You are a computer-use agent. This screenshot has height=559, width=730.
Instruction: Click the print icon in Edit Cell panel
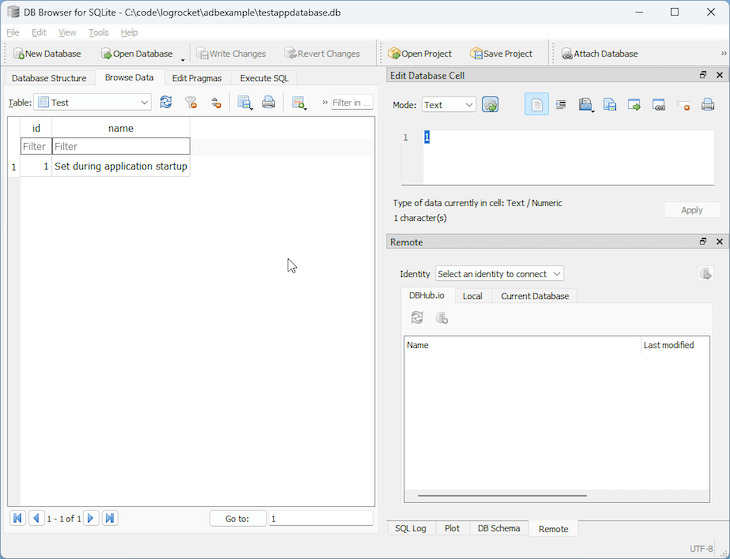click(708, 105)
